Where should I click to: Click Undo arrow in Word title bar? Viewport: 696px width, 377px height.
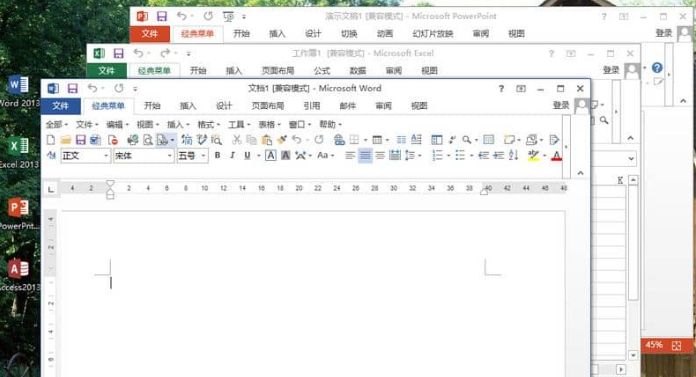pyautogui.click(x=92, y=88)
